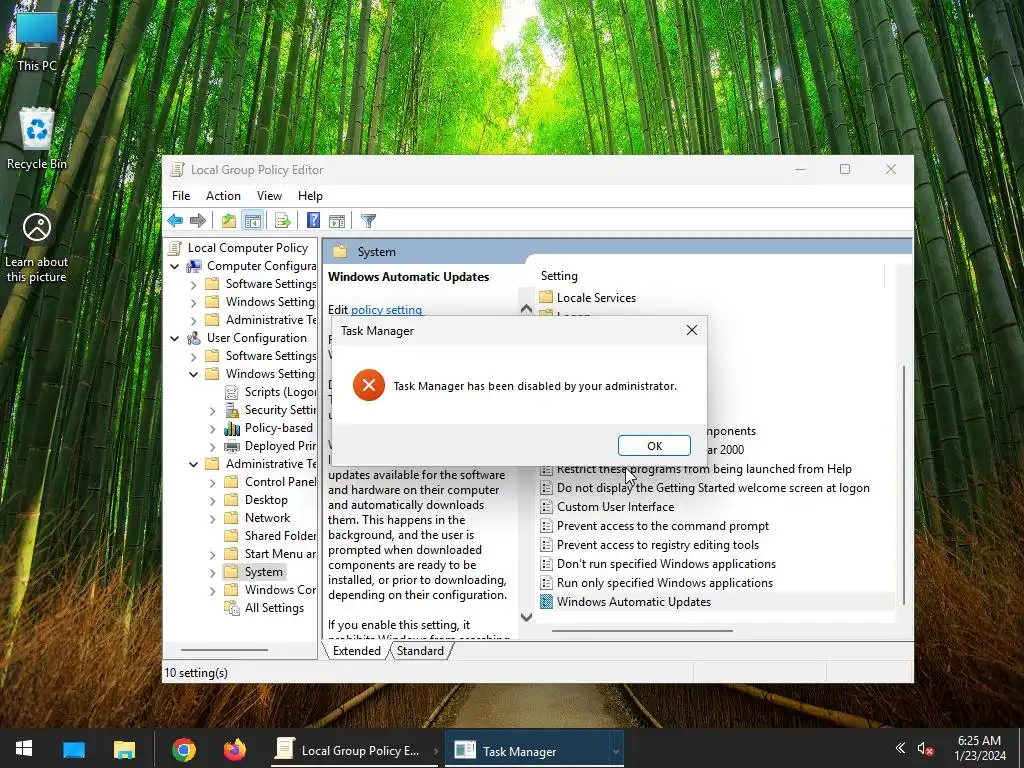Open File Explorer from the taskbar
This screenshot has height=768, width=1024.
(124, 750)
